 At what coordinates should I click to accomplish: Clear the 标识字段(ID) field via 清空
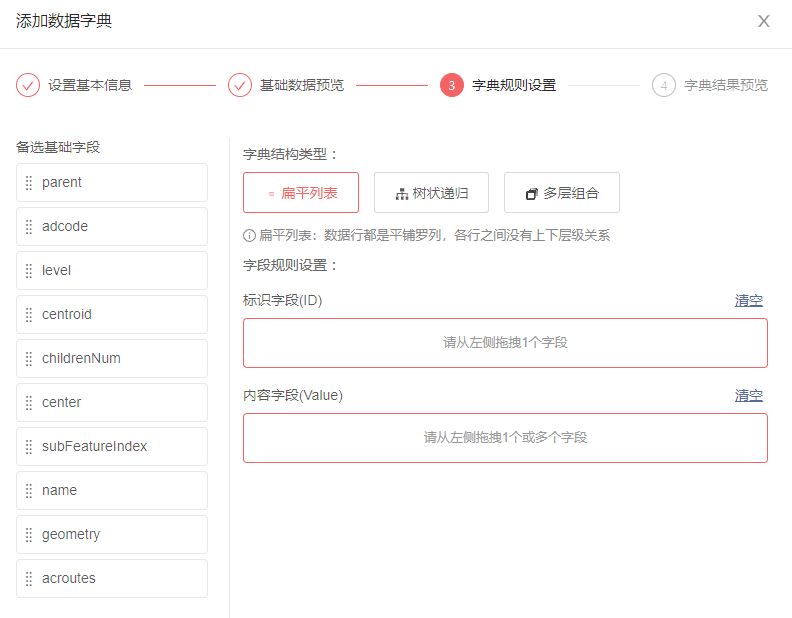pos(749,300)
